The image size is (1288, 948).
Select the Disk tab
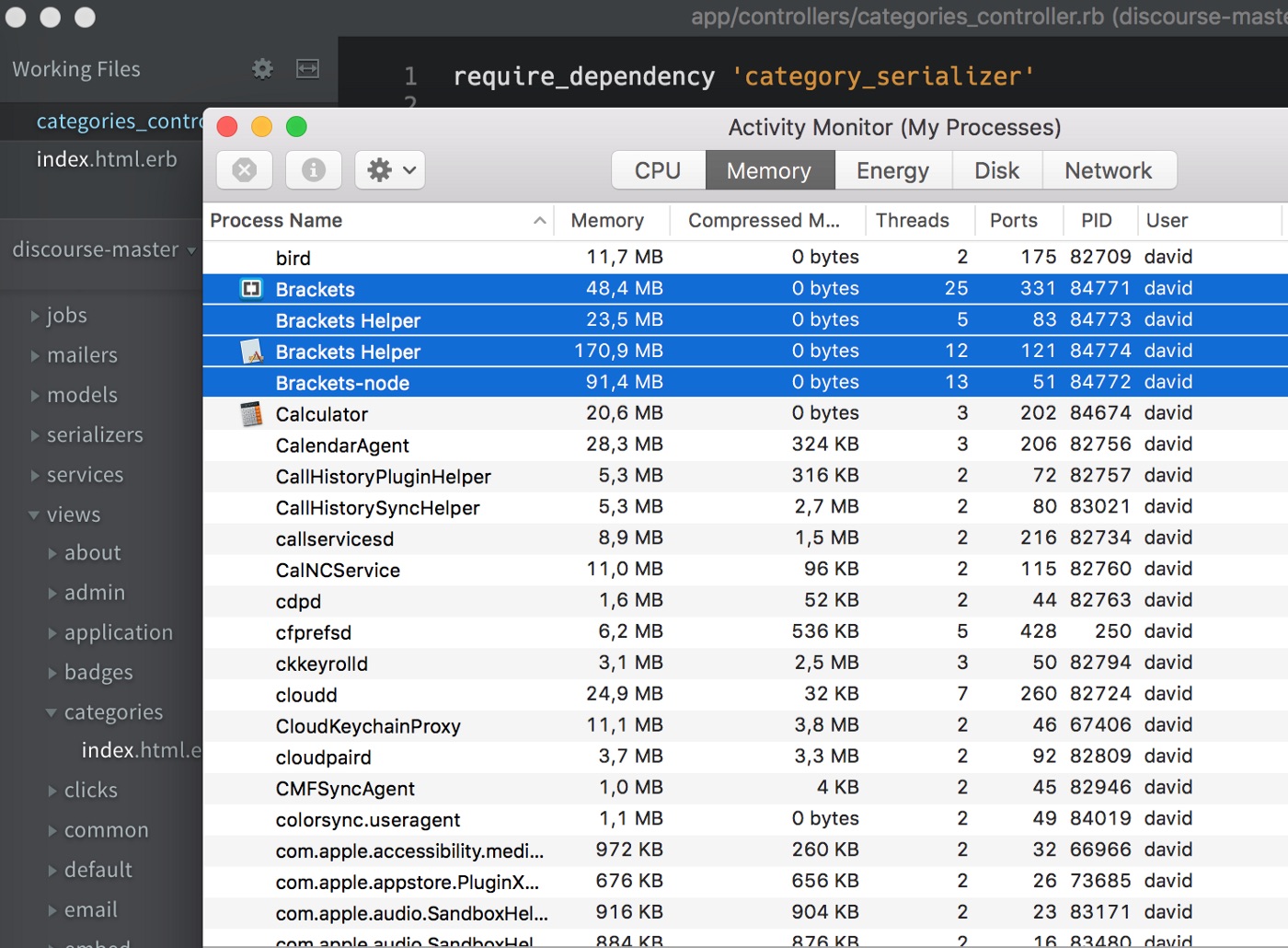[x=996, y=171]
